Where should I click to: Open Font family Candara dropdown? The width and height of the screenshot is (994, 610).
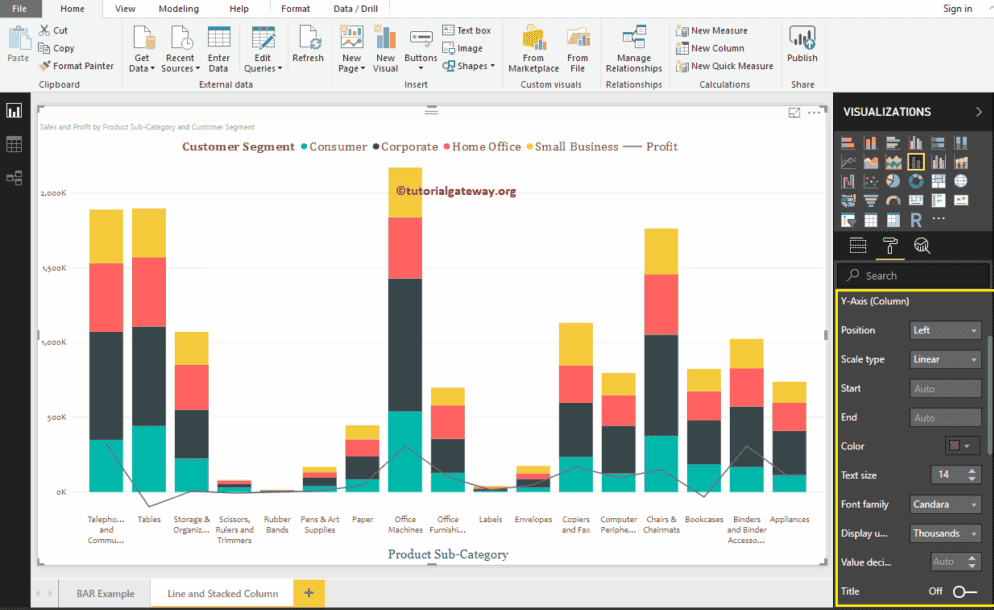[945, 504]
